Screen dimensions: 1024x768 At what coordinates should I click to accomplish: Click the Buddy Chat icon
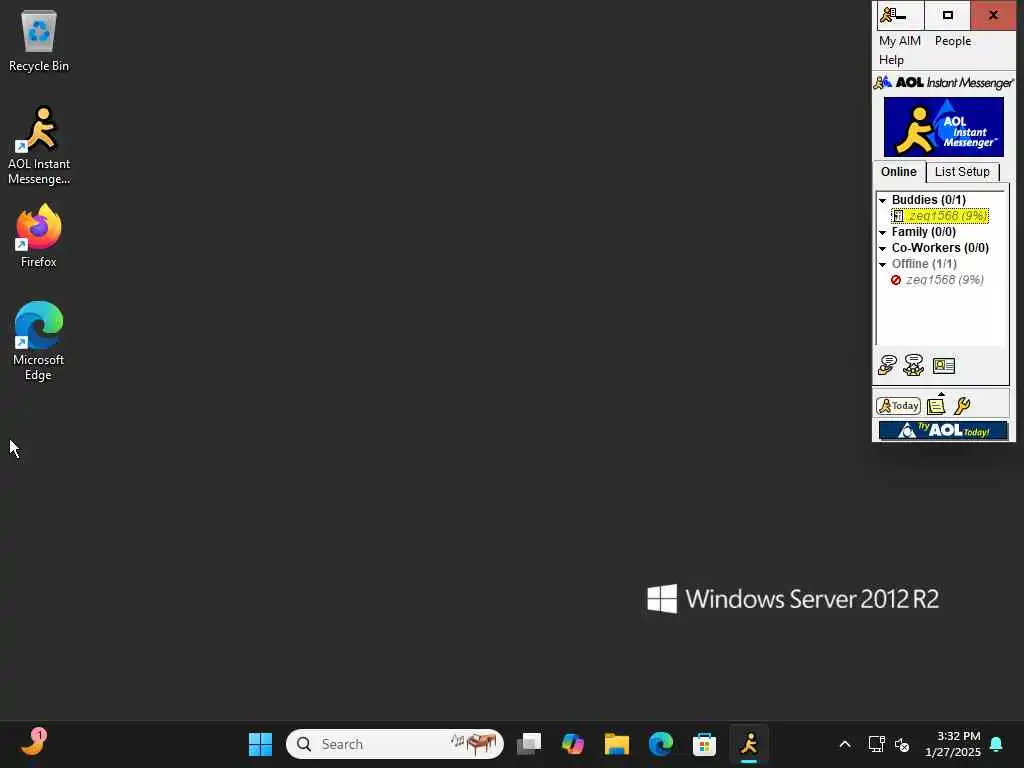pyautogui.click(x=914, y=365)
